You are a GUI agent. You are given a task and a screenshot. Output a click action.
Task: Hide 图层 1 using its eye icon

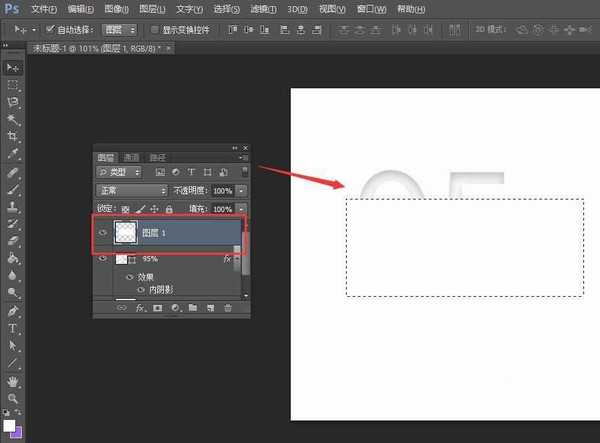[102, 232]
